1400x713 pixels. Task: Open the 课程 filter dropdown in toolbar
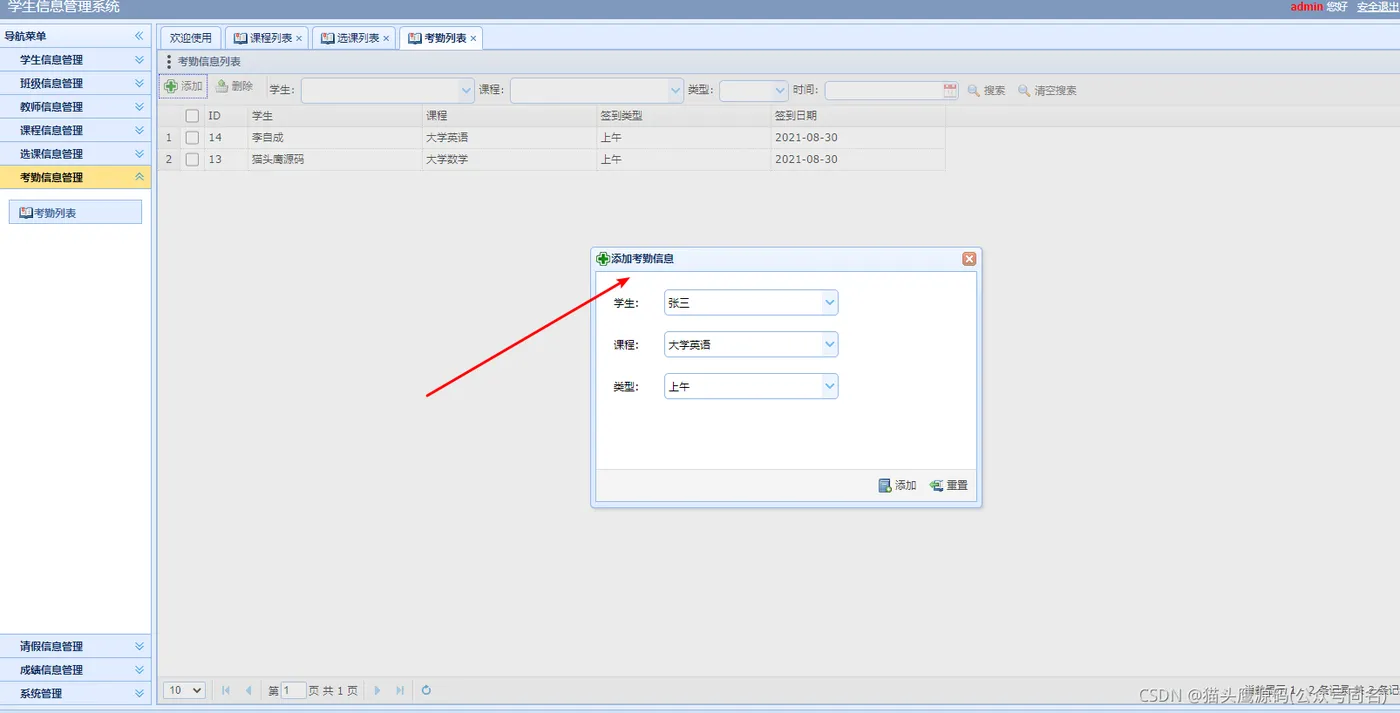(x=675, y=90)
